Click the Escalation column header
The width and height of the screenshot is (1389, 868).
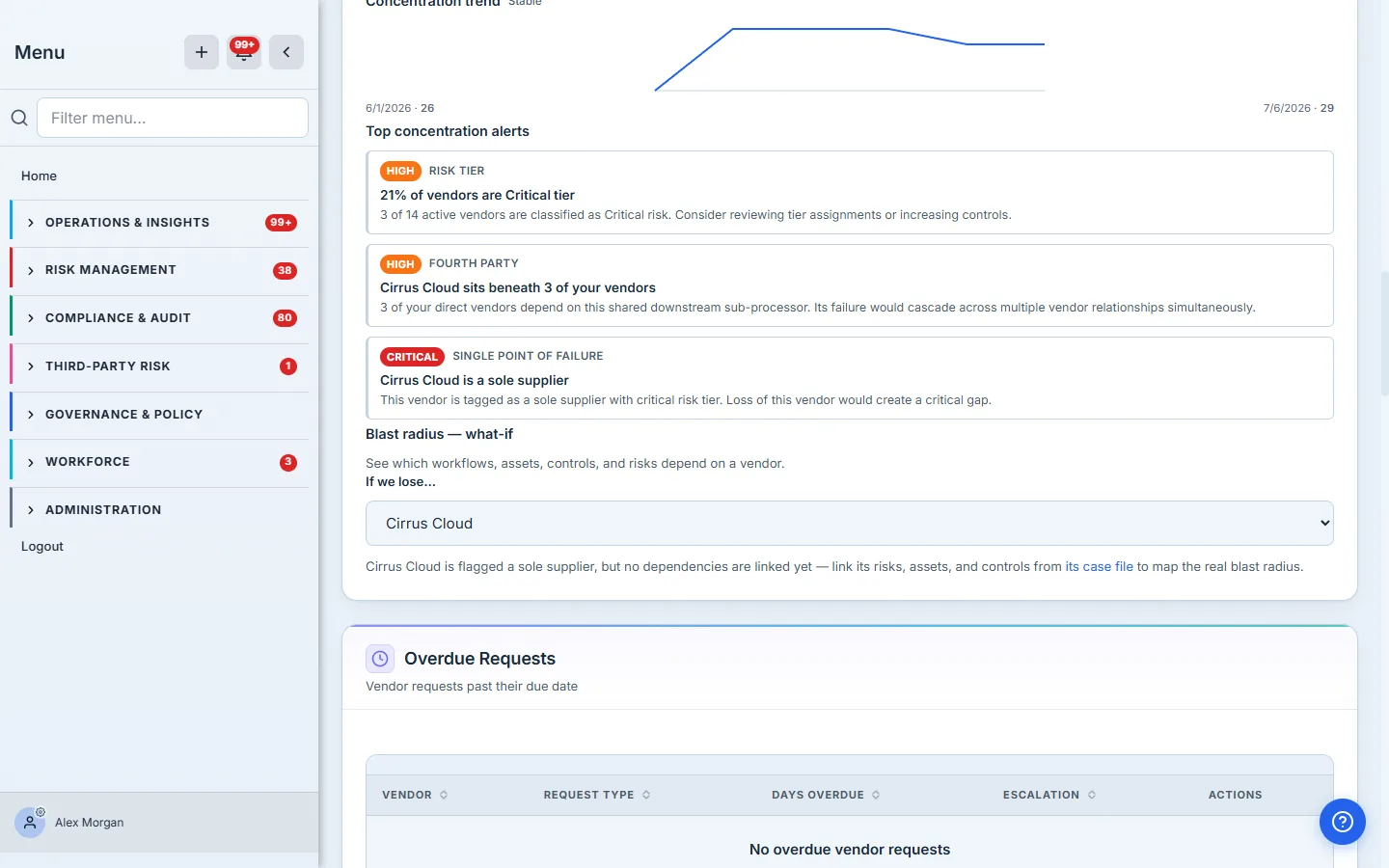point(1041,795)
